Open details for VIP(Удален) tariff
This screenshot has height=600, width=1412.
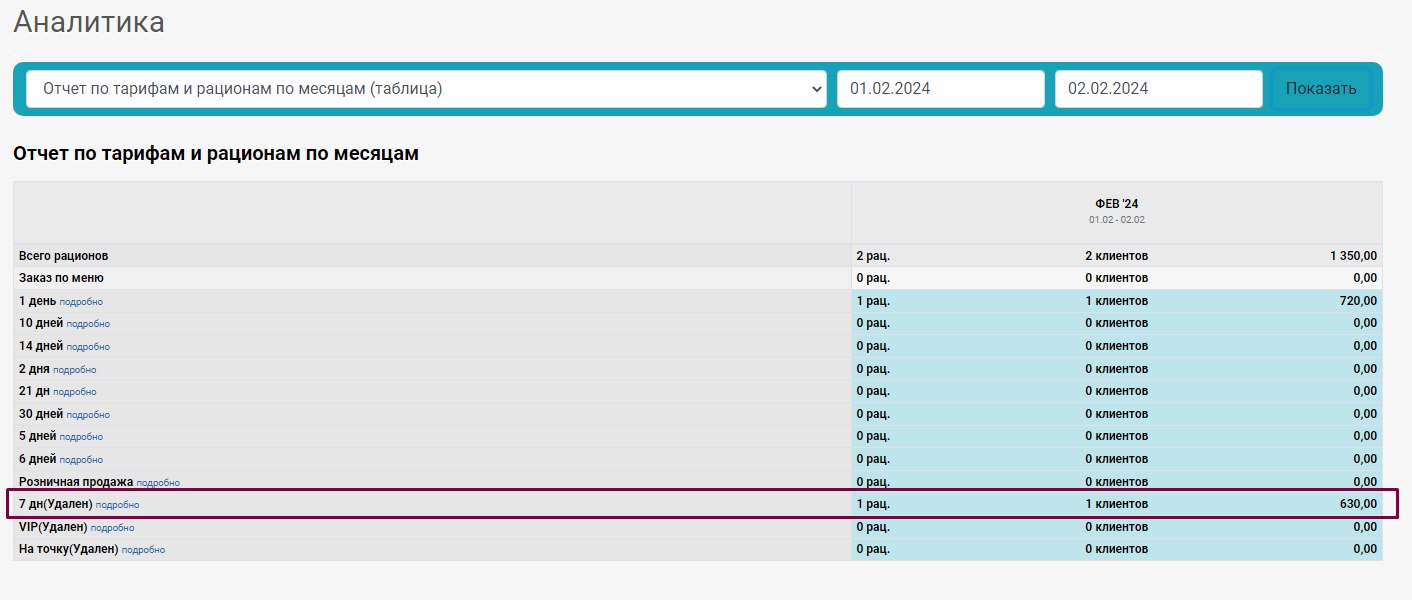point(112,528)
